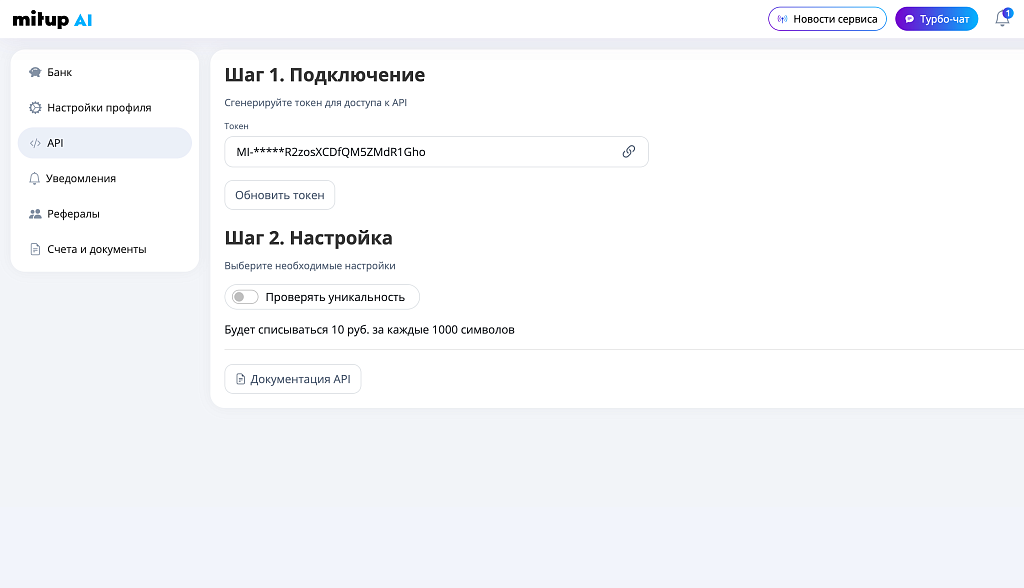
Task: Open notifications via the bell with badge
Action: point(1001,18)
